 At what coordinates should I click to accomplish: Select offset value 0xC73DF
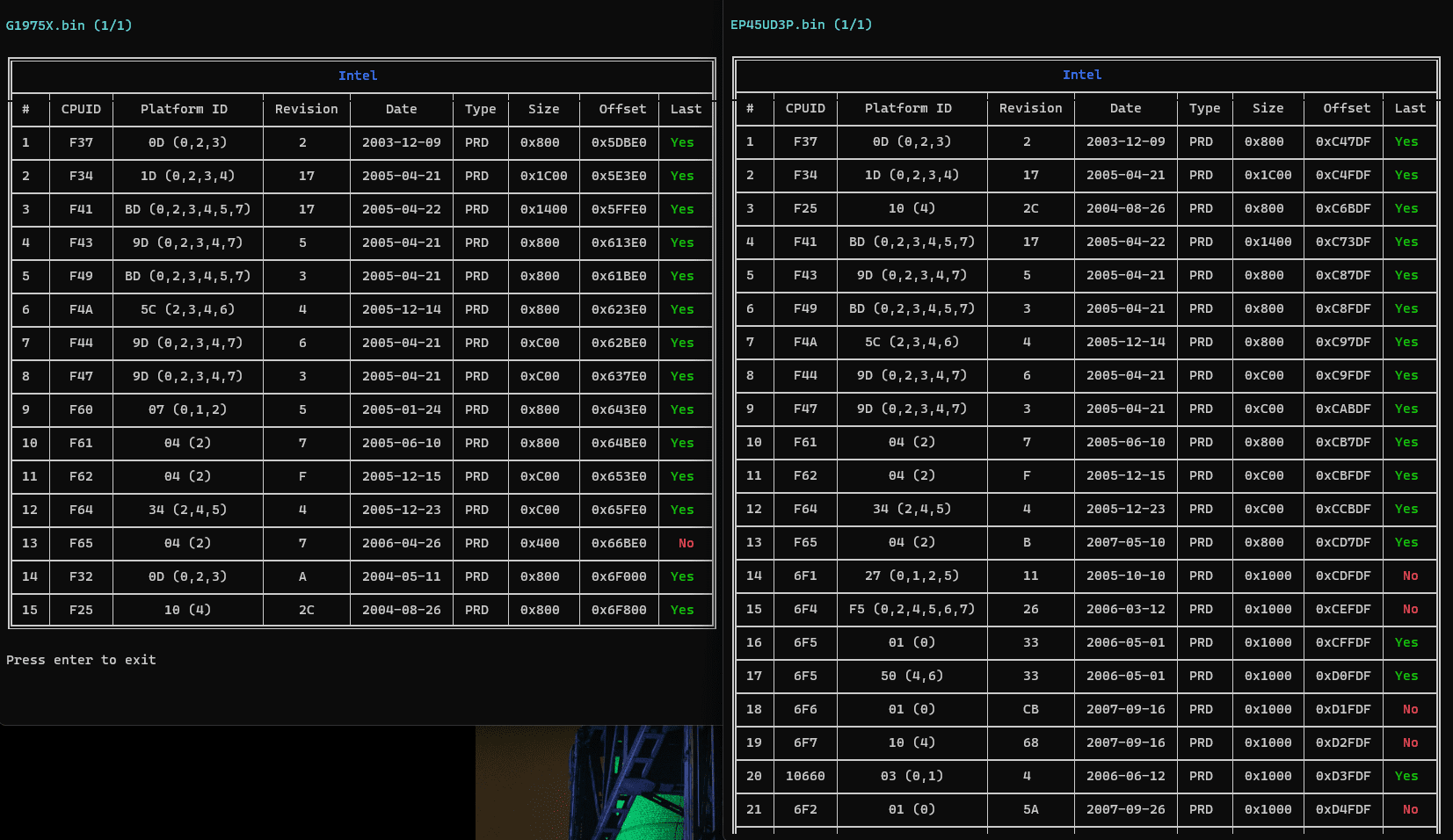tap(1343, 242)
